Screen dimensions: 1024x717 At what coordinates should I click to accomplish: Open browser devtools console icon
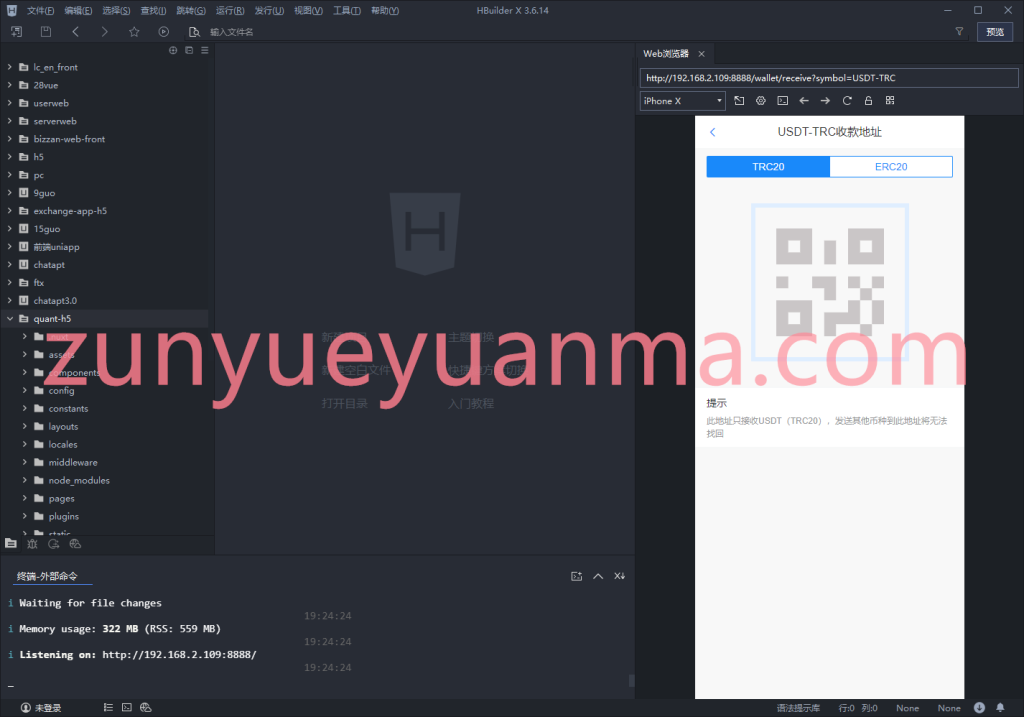click(782, 101)
